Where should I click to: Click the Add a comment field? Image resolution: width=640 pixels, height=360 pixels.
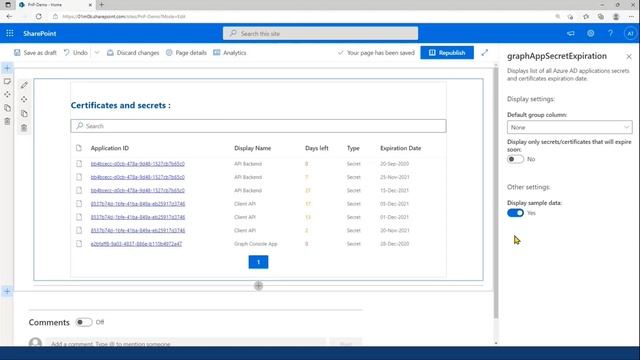click(186, 344)
